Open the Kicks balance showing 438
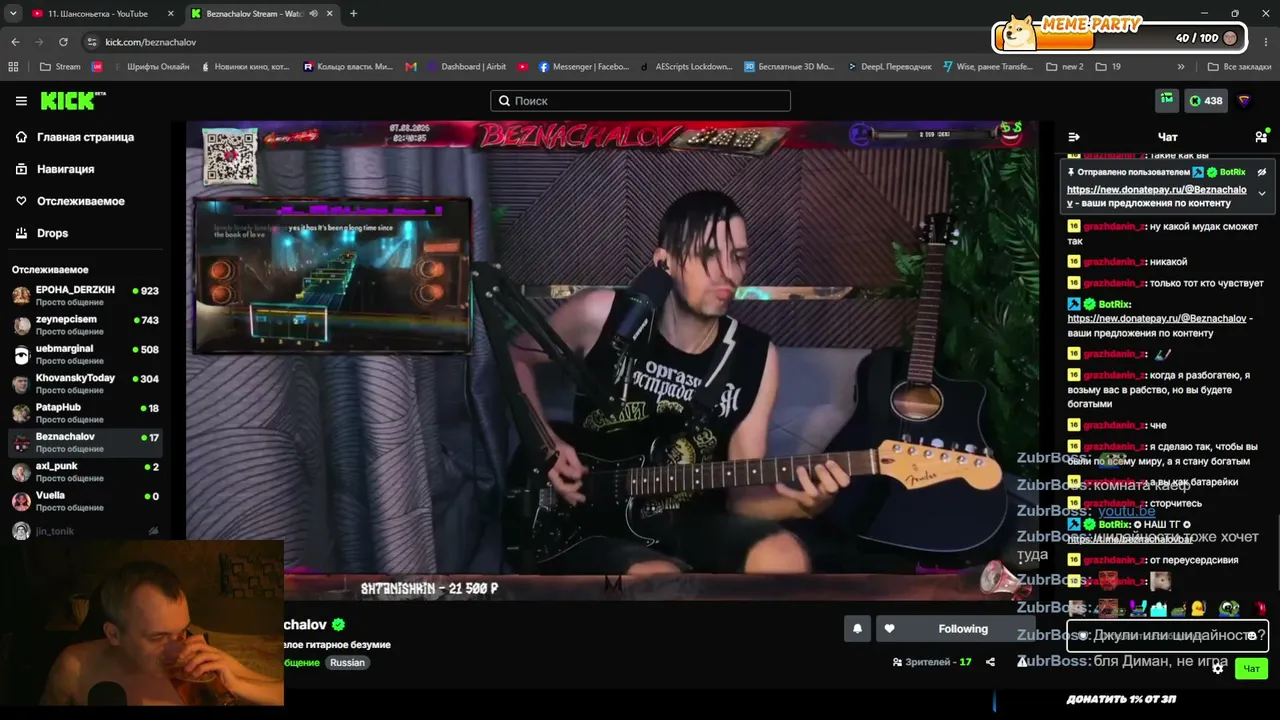This screenshot has height=720, width=1280. point(1205,100)
